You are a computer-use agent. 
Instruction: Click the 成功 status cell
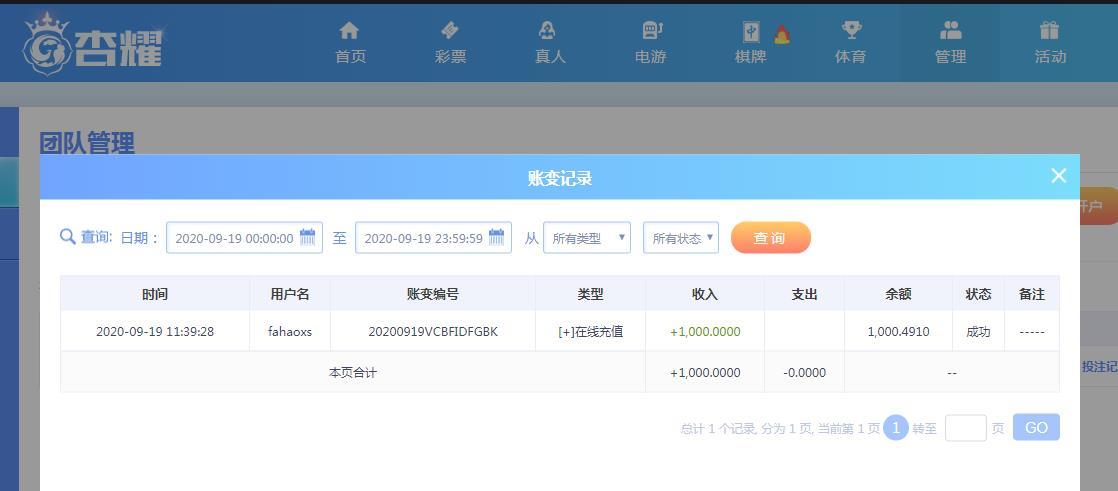(x=978, y=331)
